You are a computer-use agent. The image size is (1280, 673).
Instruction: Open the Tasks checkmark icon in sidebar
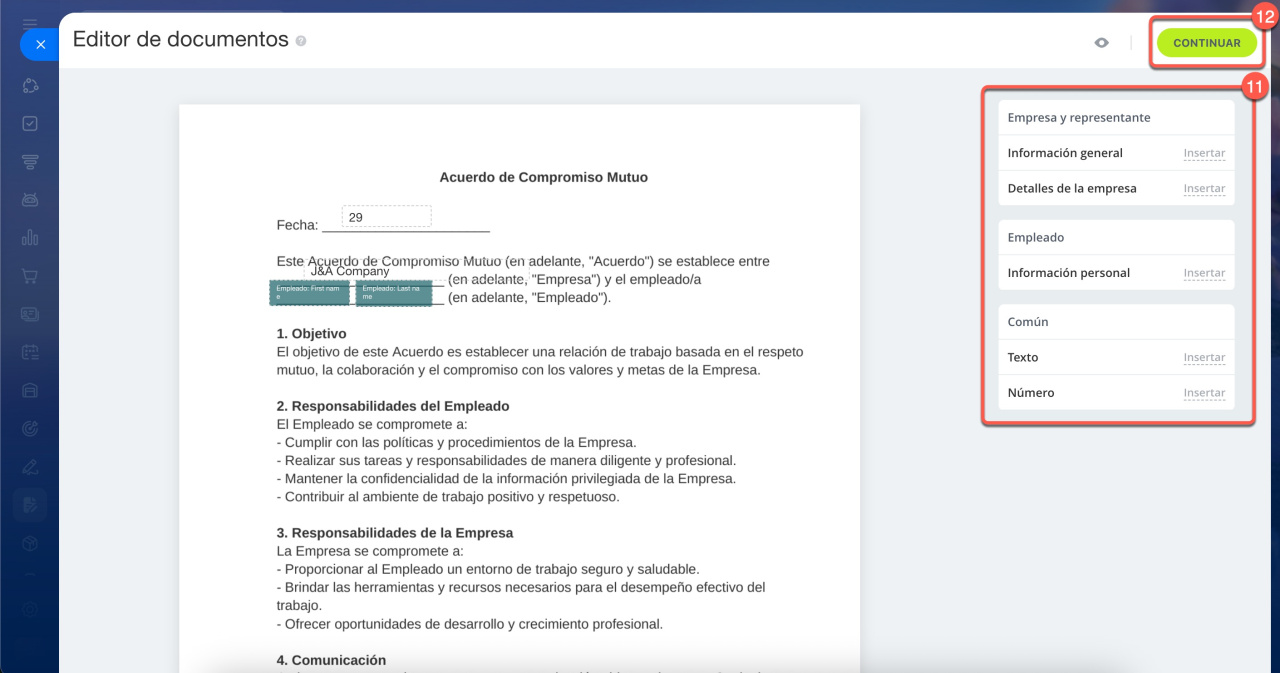coord(30,123)
